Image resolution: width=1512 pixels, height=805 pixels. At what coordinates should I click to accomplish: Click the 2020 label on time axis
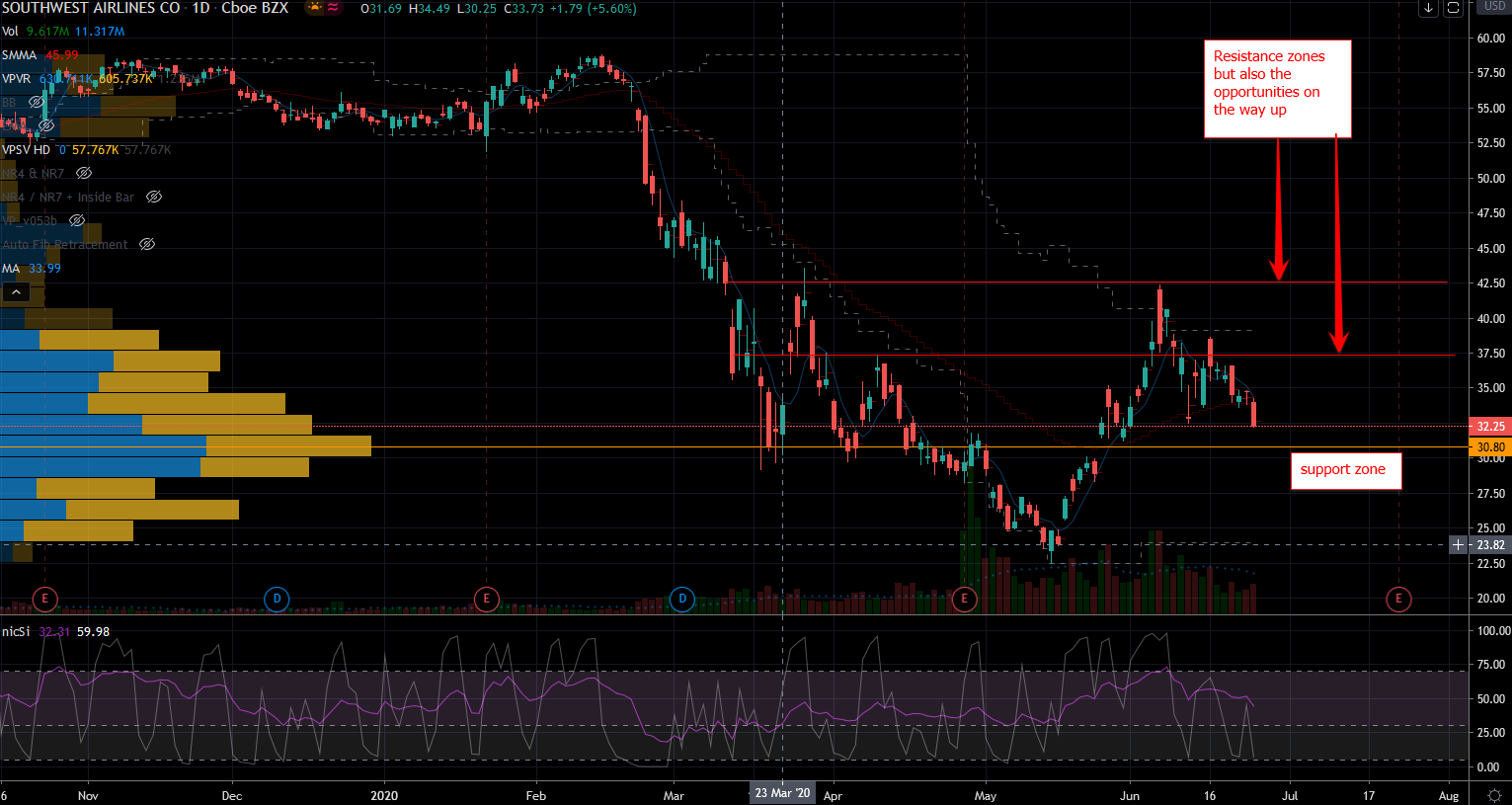click(384, 795)
